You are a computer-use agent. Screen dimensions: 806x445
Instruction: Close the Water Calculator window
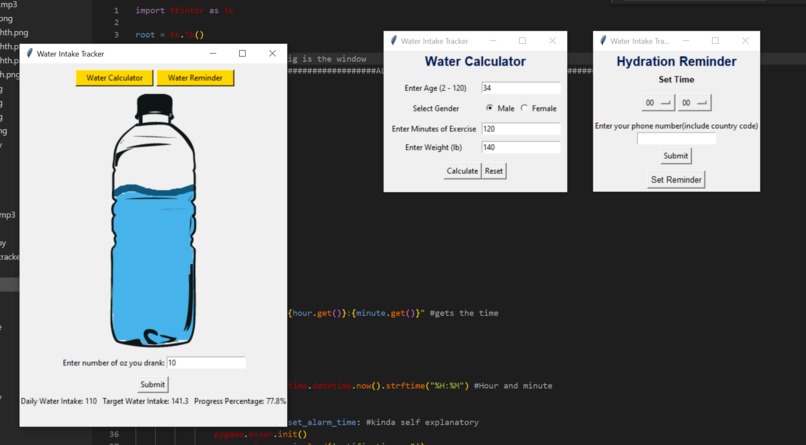tap(552, 41)
